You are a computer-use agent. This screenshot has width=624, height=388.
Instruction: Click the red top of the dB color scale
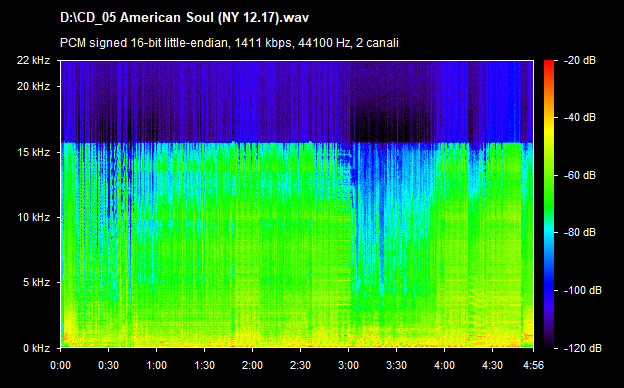549,64
